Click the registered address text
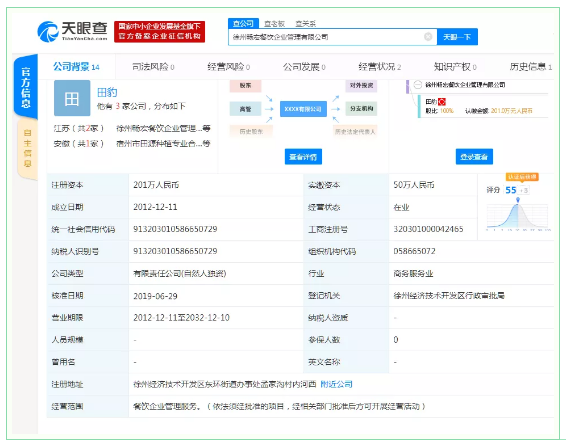Viewport: 566px width, 444px height. pyautogui.click(x=225, y=384)
